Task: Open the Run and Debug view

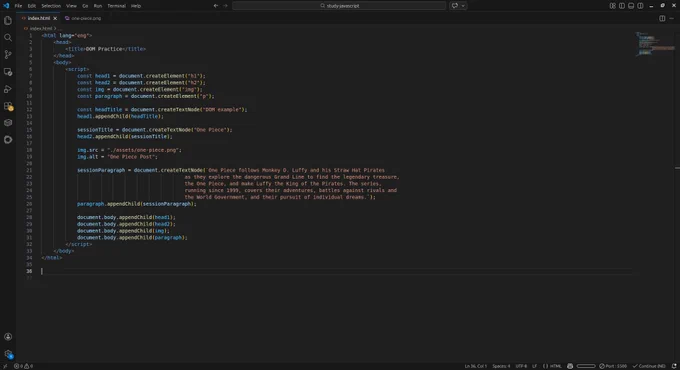Action: 8,89
